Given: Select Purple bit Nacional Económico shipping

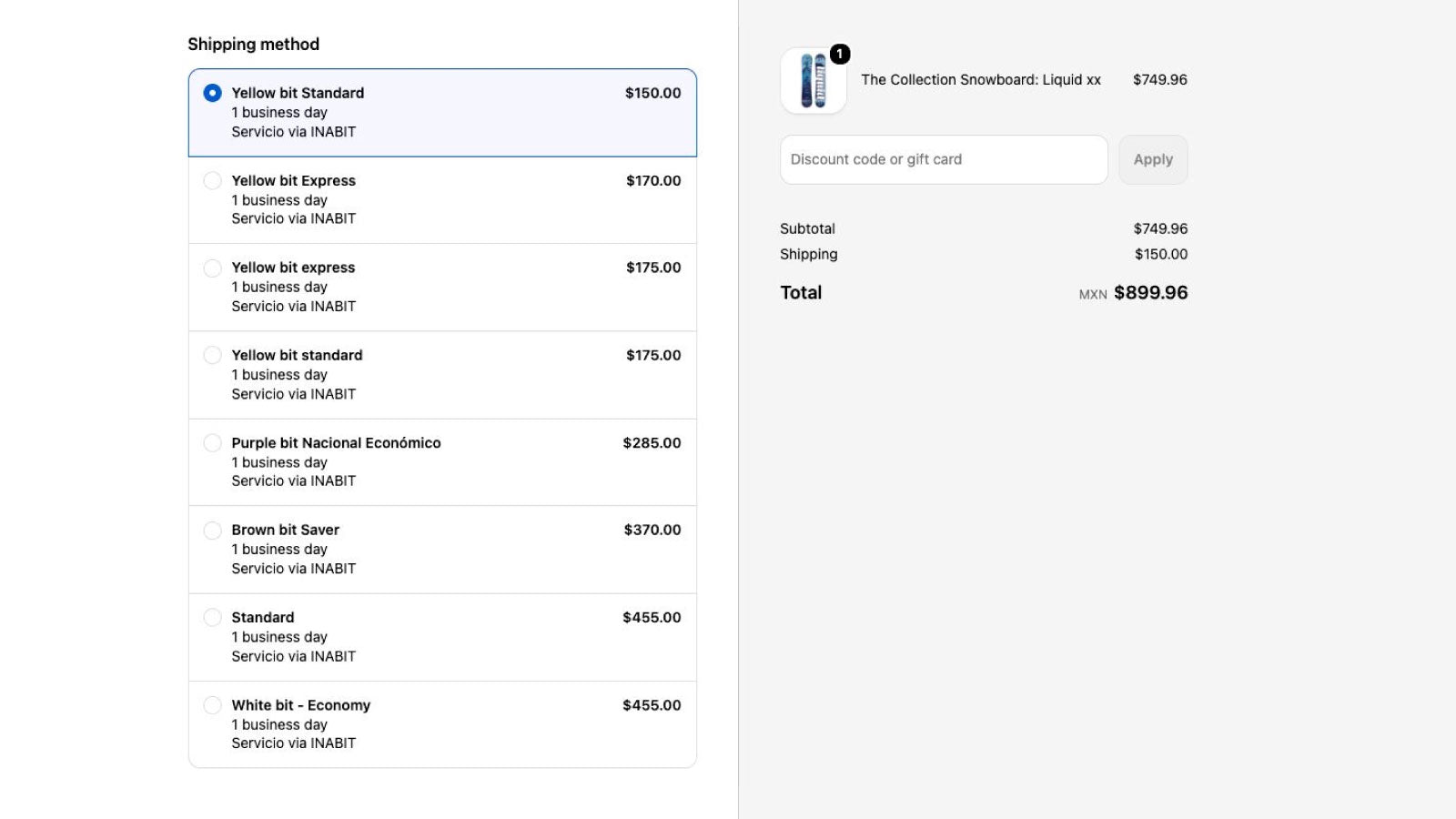Looking at the screenshot, I should [x=212, y=443].
